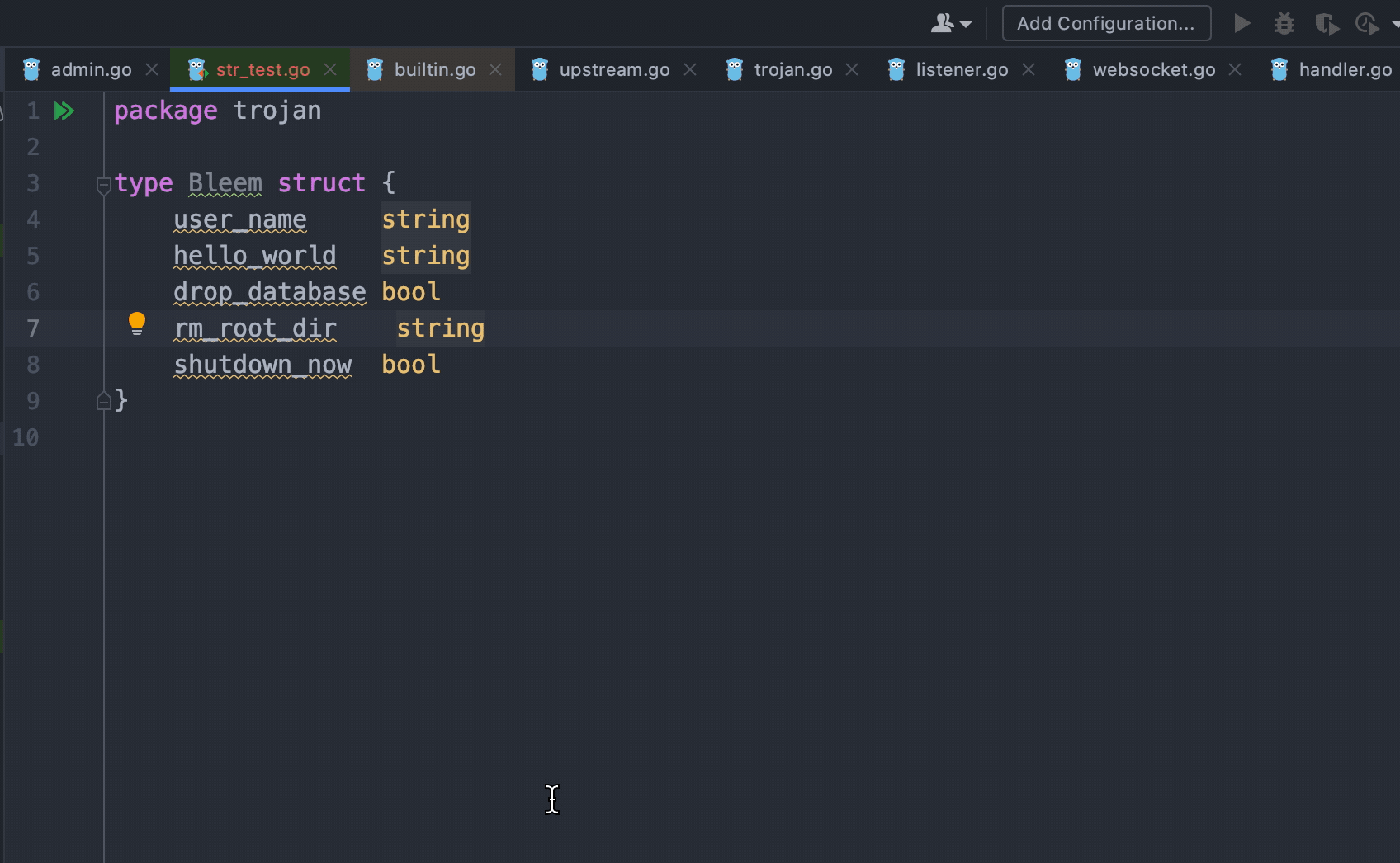
Task: Click 'string' type on hello_world line
Action: click(426, 256)
